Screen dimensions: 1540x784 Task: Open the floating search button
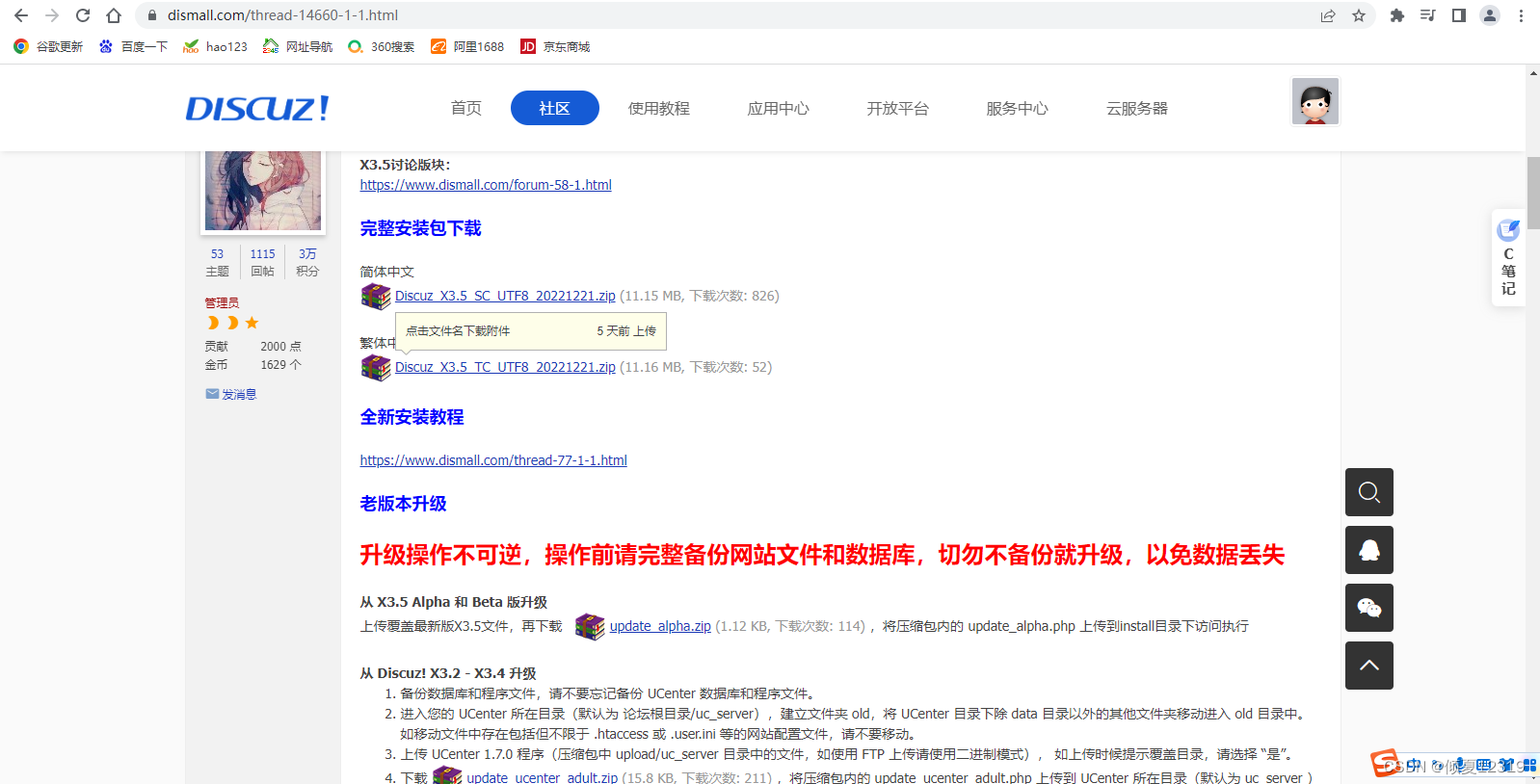click(x=1369, y=492)
